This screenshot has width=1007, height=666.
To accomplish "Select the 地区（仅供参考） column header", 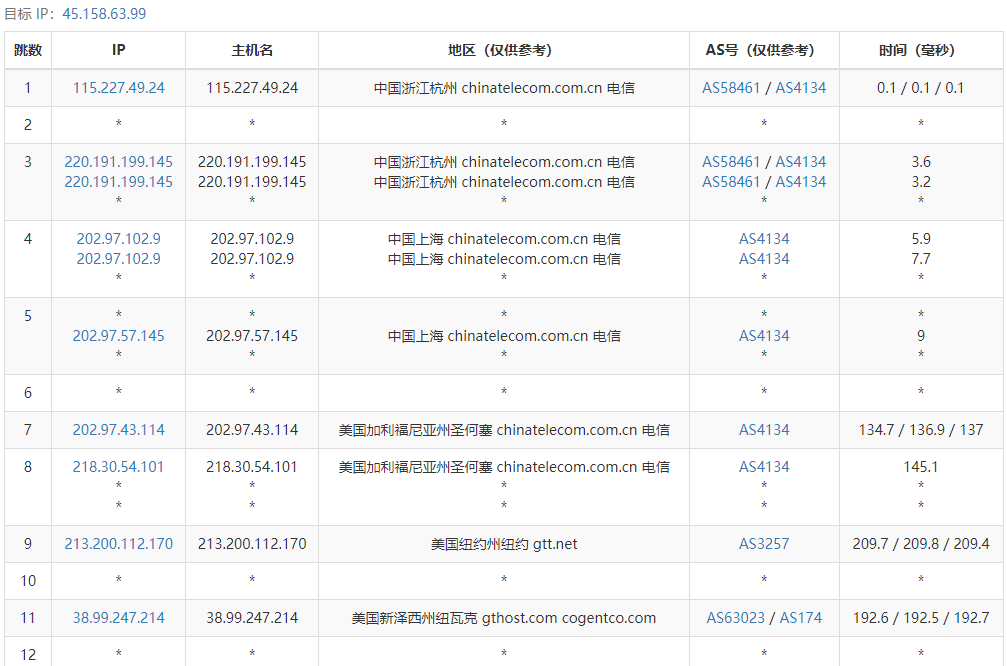I will [504, 50].
